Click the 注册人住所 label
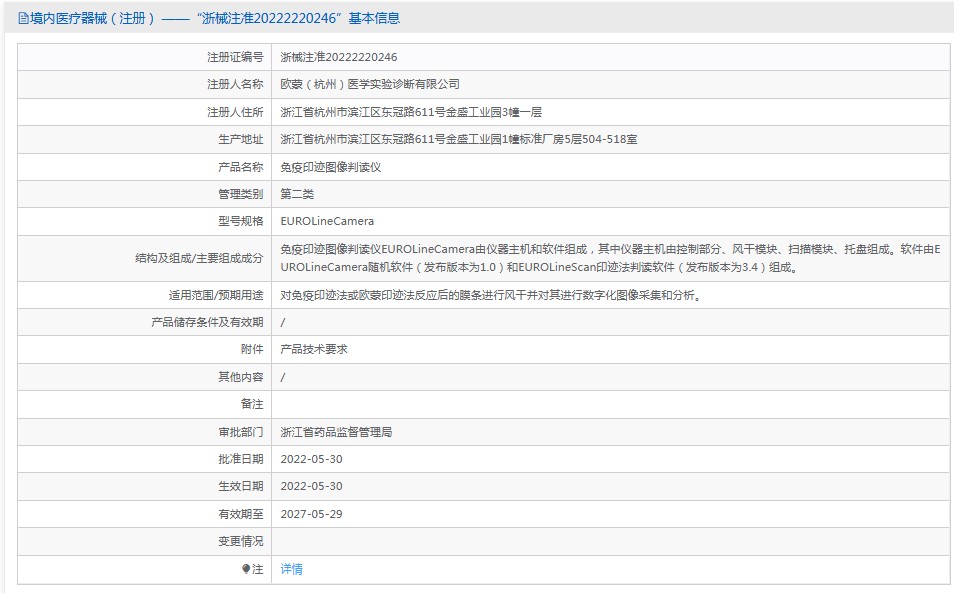Screen dimensions: 954x594 235,112
